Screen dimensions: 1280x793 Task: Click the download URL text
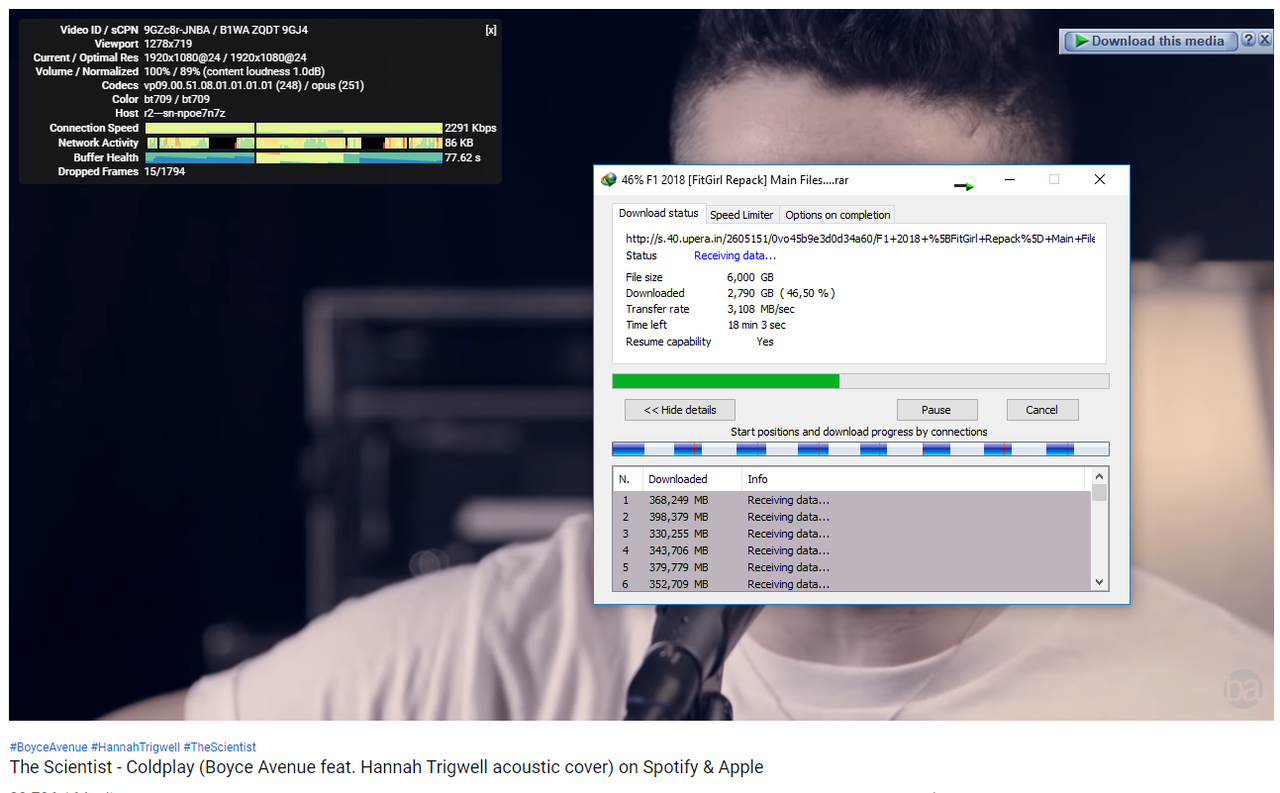[x=860, y=239]
